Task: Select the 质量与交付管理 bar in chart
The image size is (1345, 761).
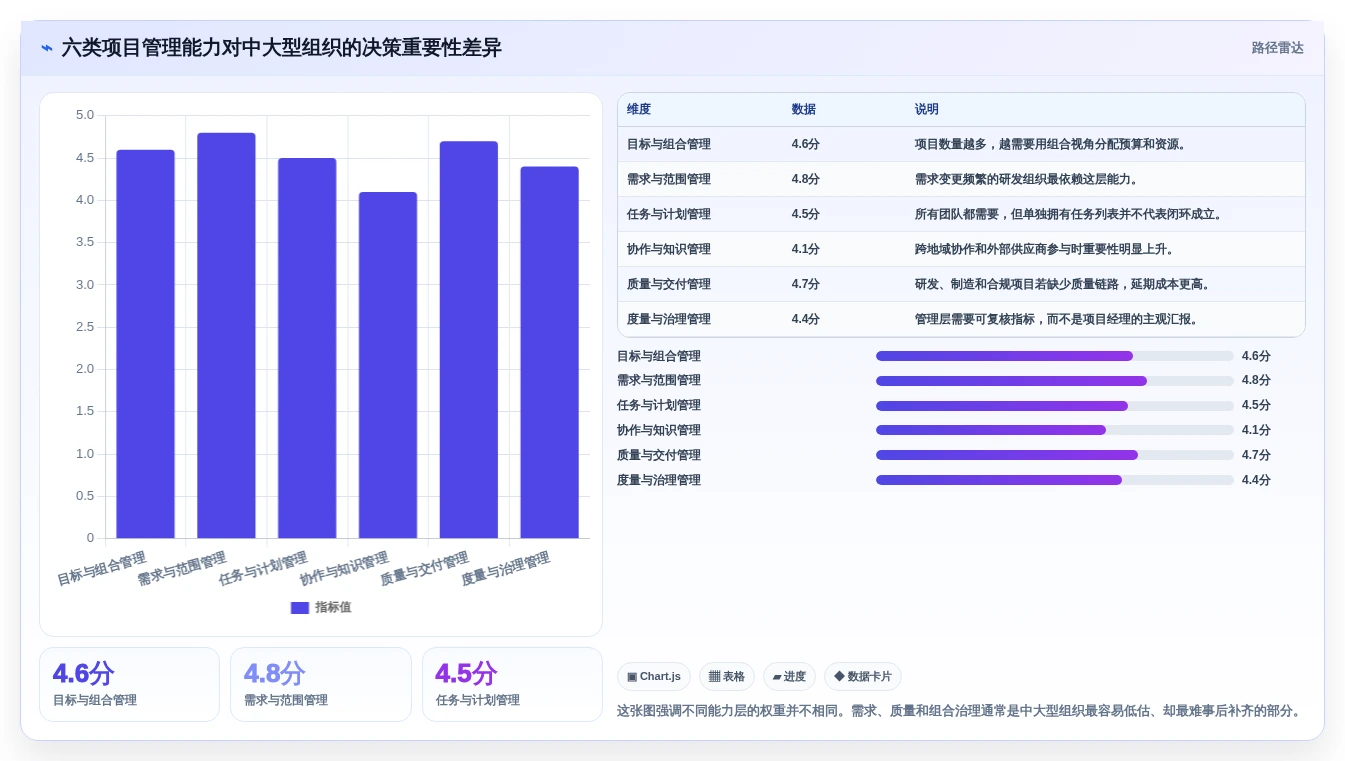Action: coord(469,340)
